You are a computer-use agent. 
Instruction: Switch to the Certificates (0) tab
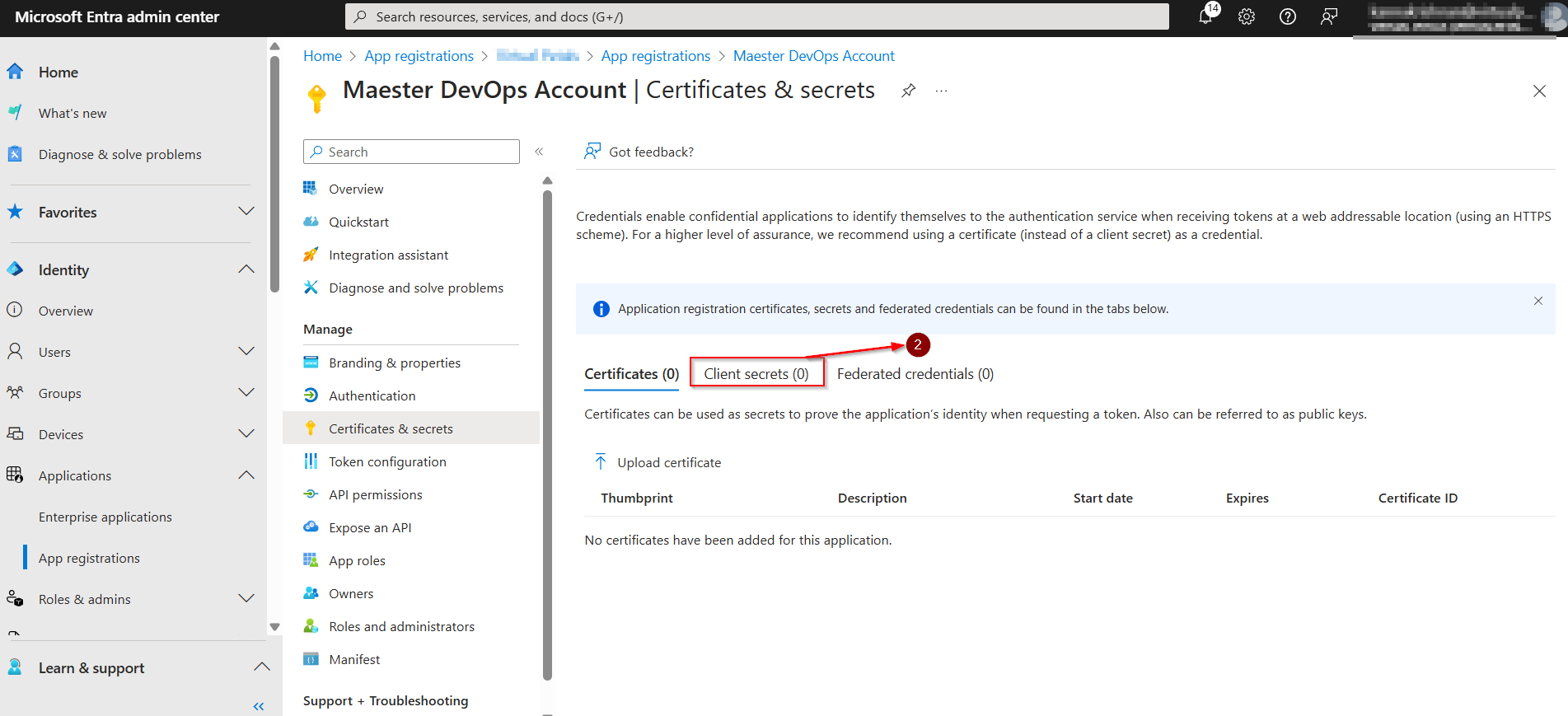tap(632, 374)
